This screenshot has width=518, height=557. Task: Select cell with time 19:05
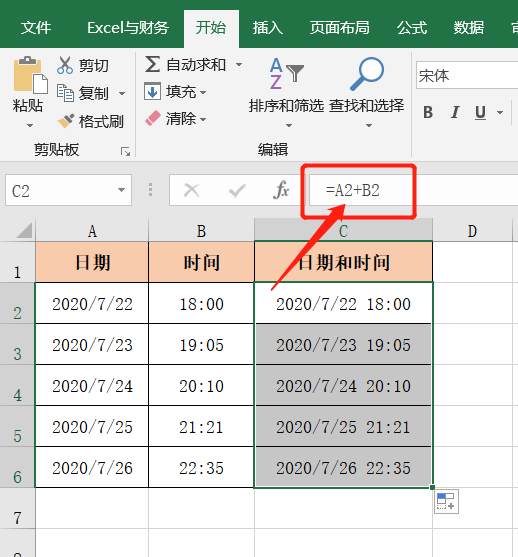[201, 344]
